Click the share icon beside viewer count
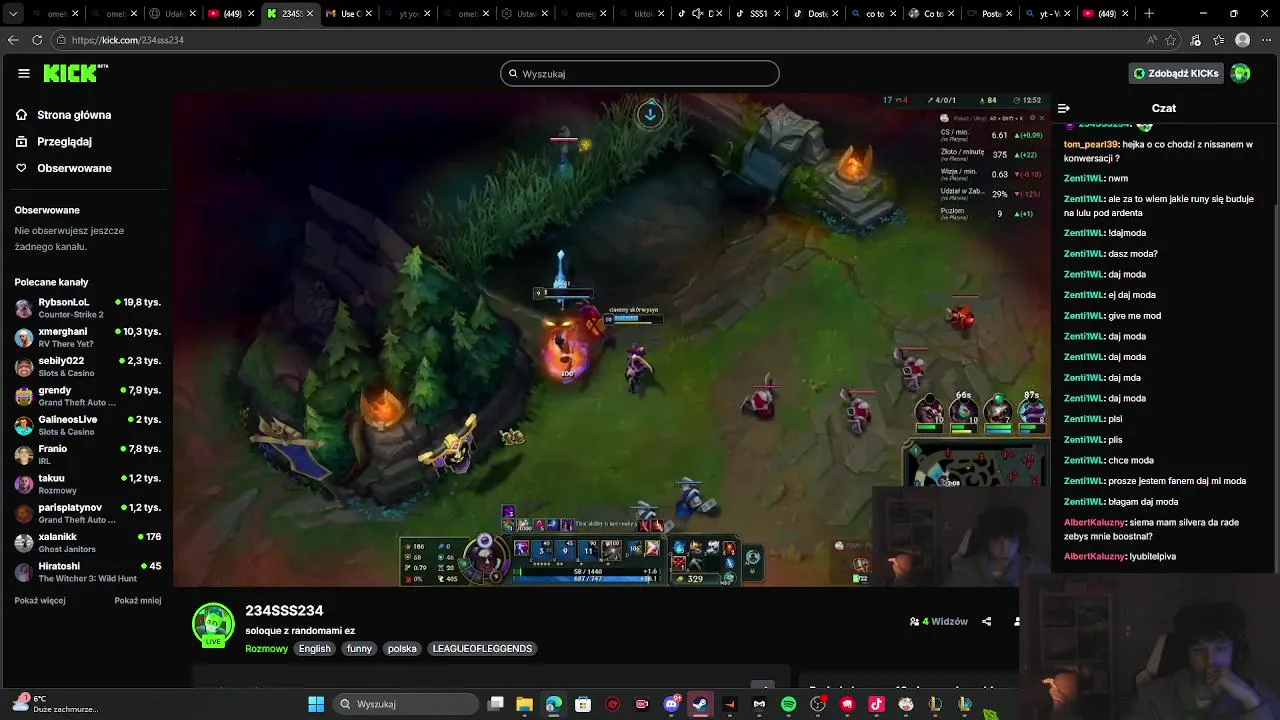This screenshot has height=720, width=1280. pos(986,621)
